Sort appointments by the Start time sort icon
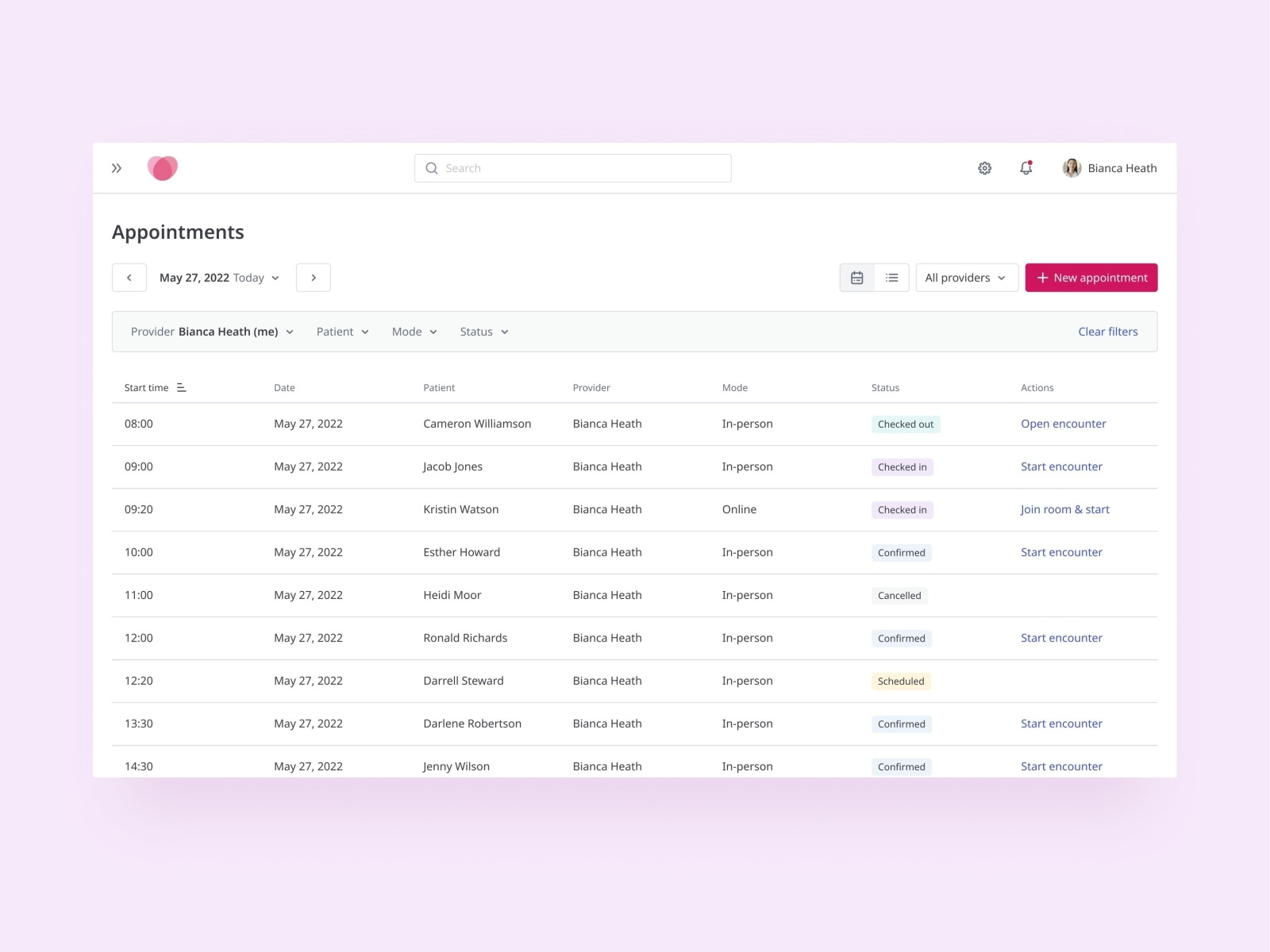Image resolution: width=1270 pixels, height=952 pixels. [181, 387]
